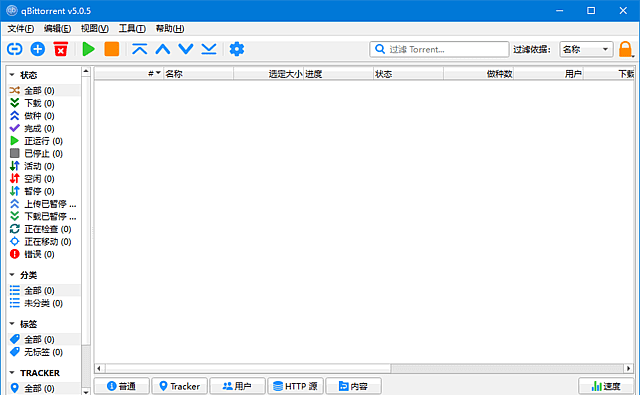Open the 文件(F) menu

(x=20, y=29)
